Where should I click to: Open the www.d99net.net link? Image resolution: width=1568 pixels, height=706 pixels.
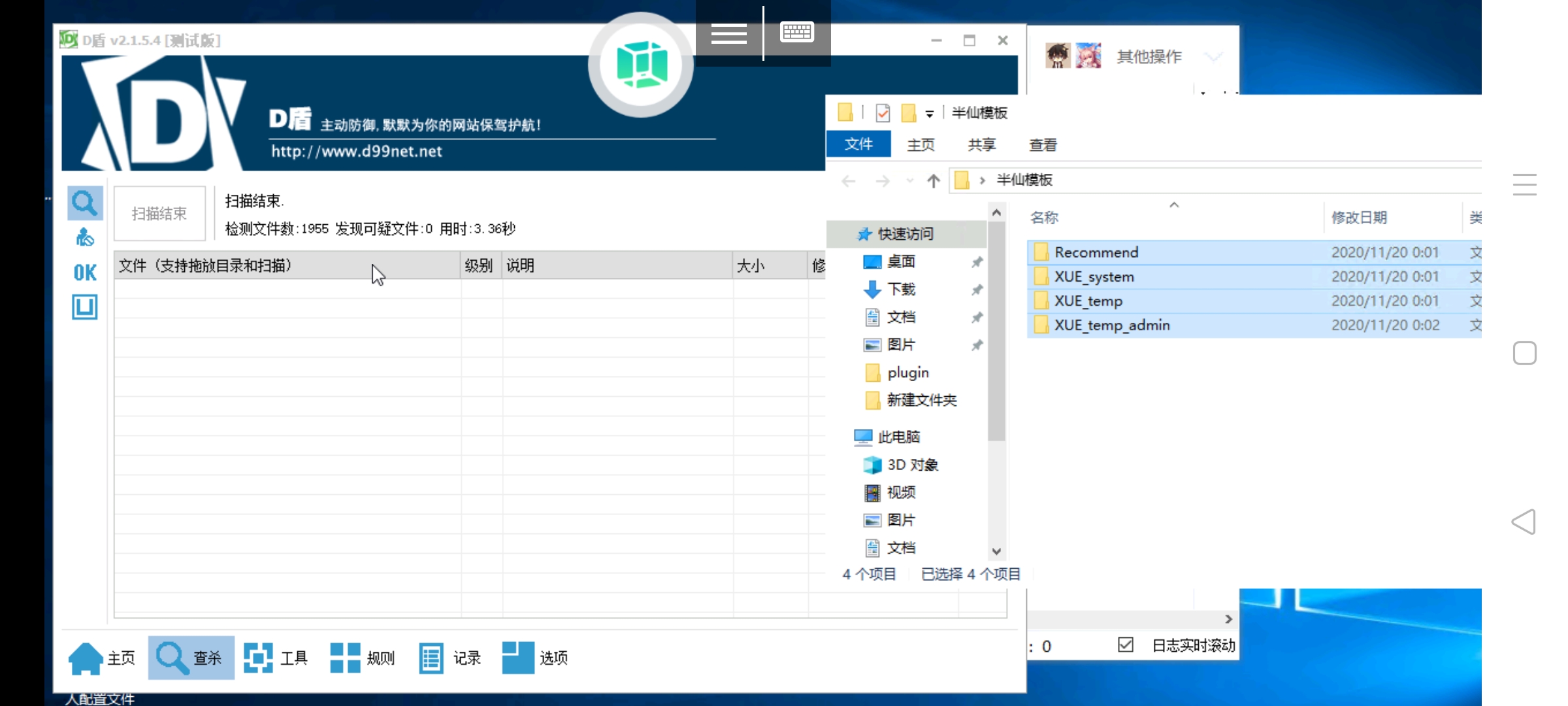point(357,152)
